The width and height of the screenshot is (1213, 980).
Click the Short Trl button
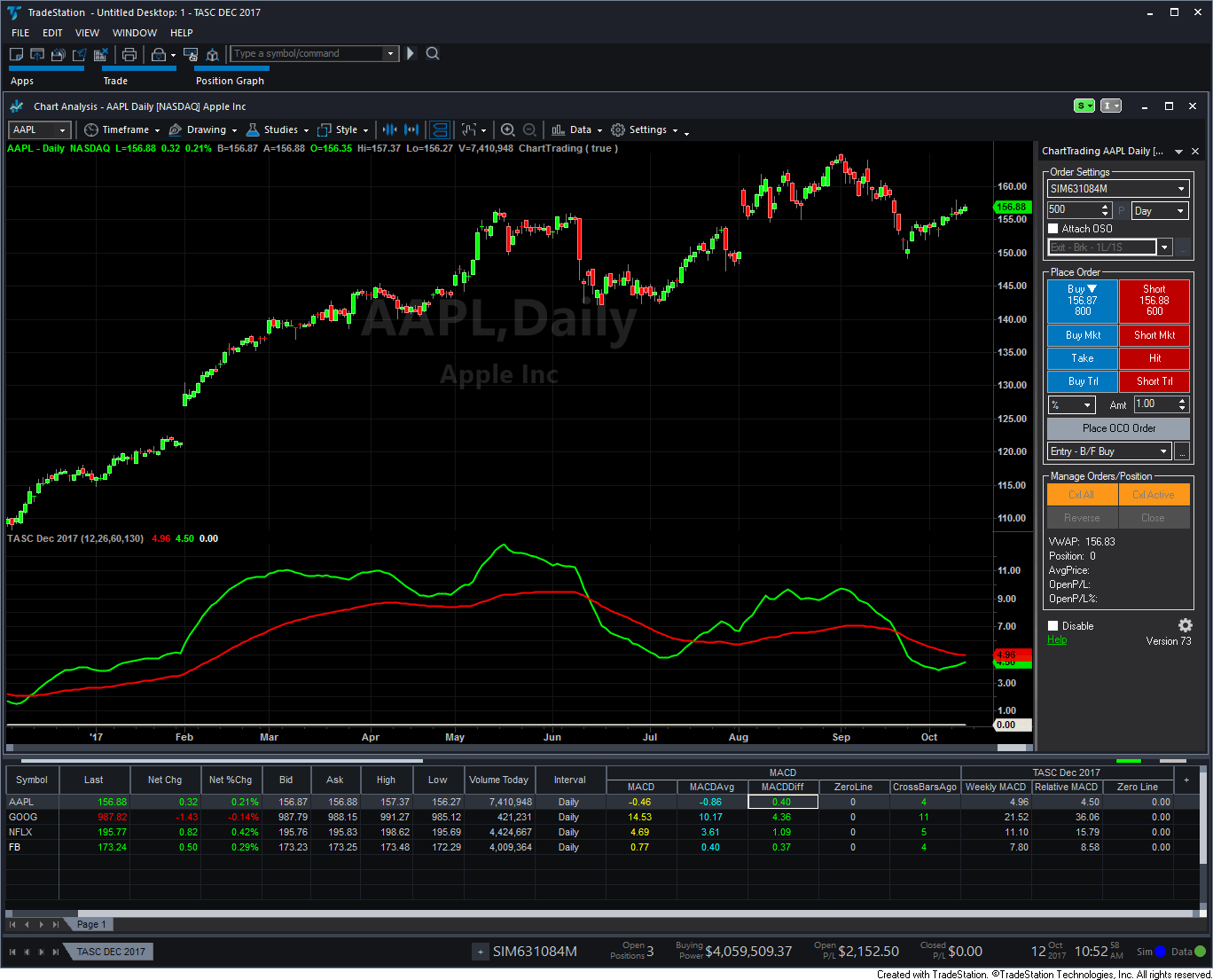(1154, 381)
